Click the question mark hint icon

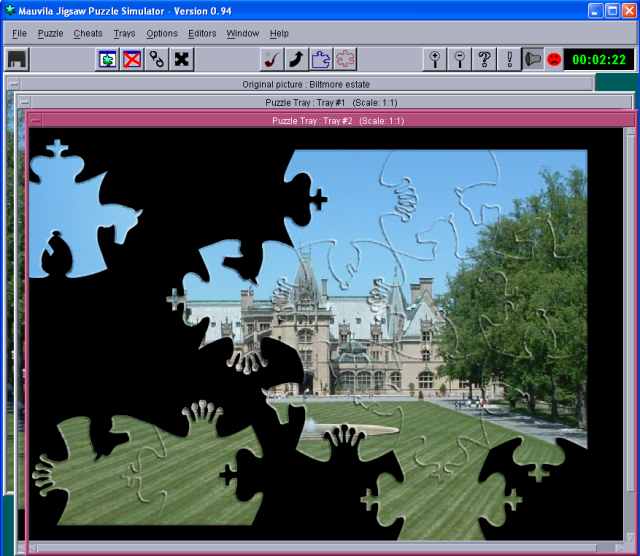(485, 59)
